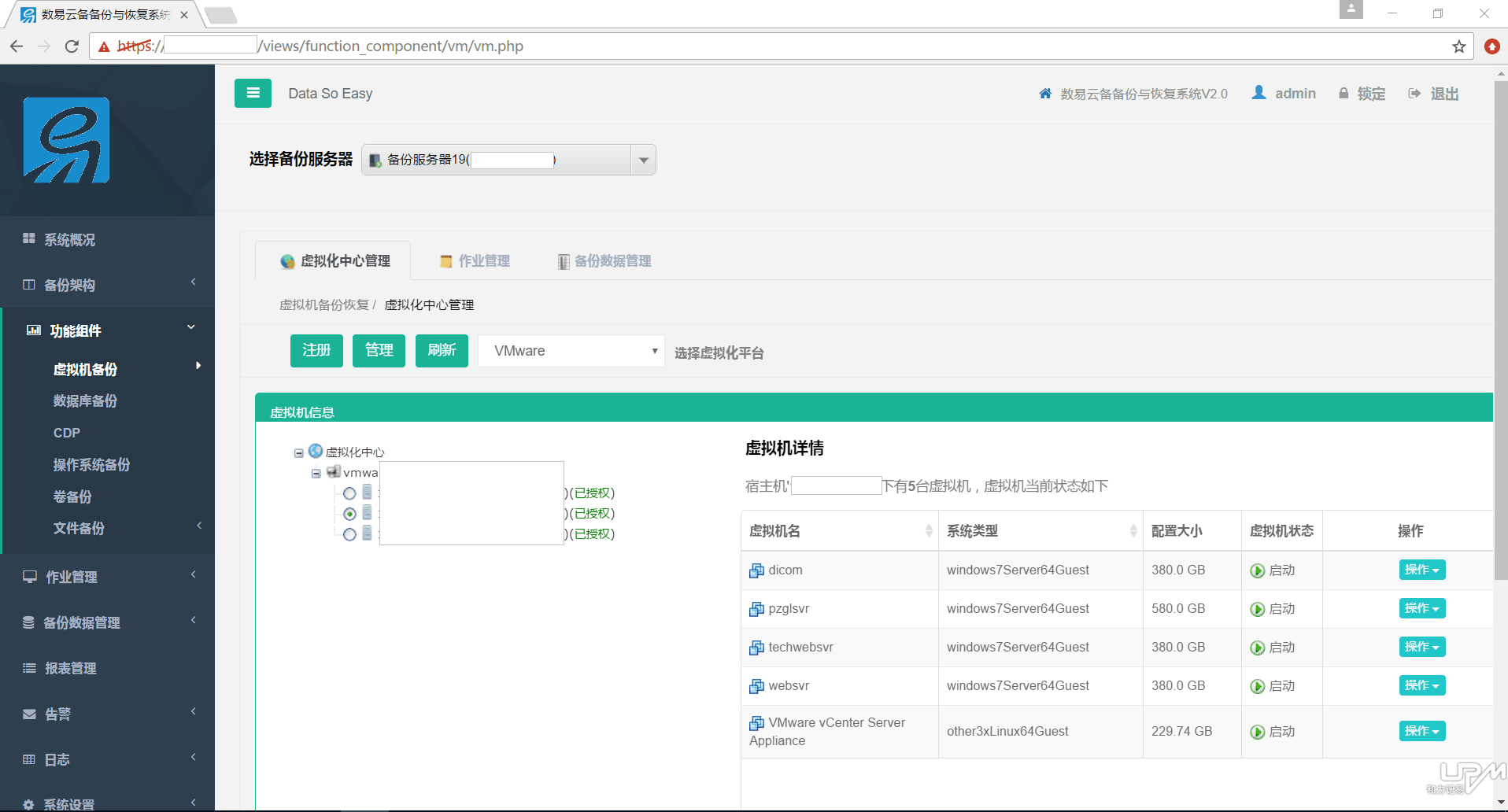Click the 功能组件 sidebar icon
The height and width of the screenshot is (812, 1508).
point(34,330)
